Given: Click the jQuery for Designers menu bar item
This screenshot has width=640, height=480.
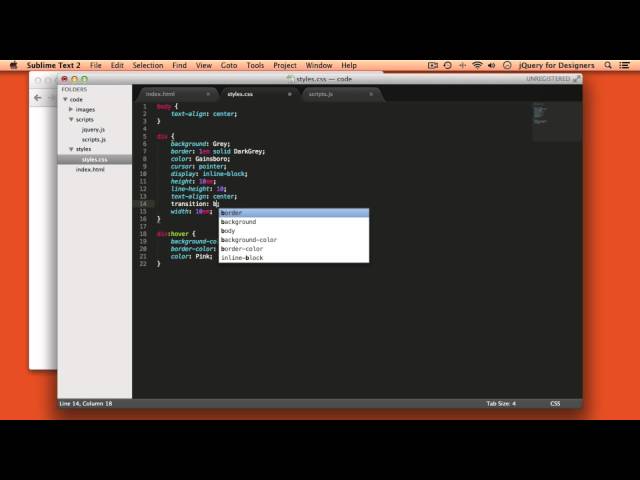Looking at the screenshot, I should (x=556, y=65).
